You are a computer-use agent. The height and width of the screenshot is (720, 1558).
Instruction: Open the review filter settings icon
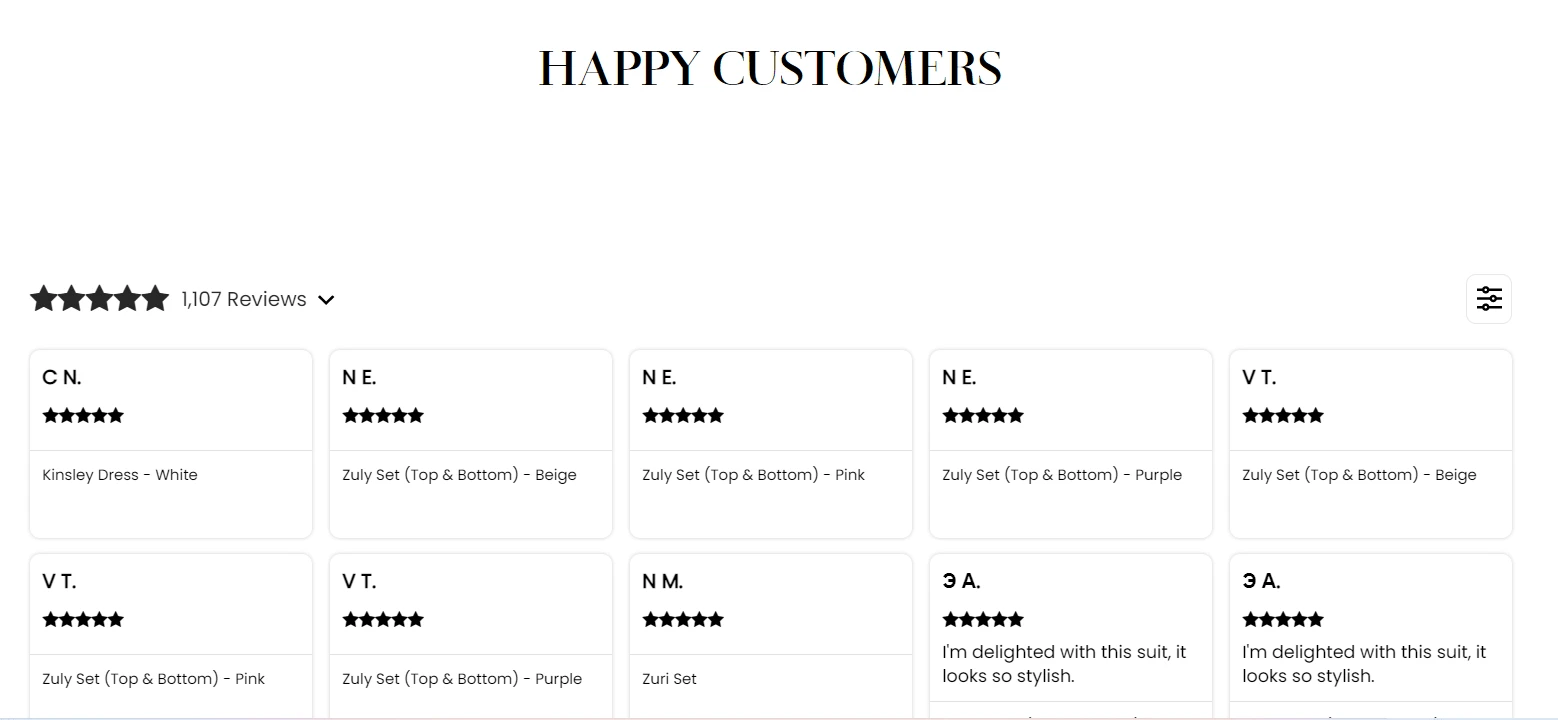point(1488,299)
